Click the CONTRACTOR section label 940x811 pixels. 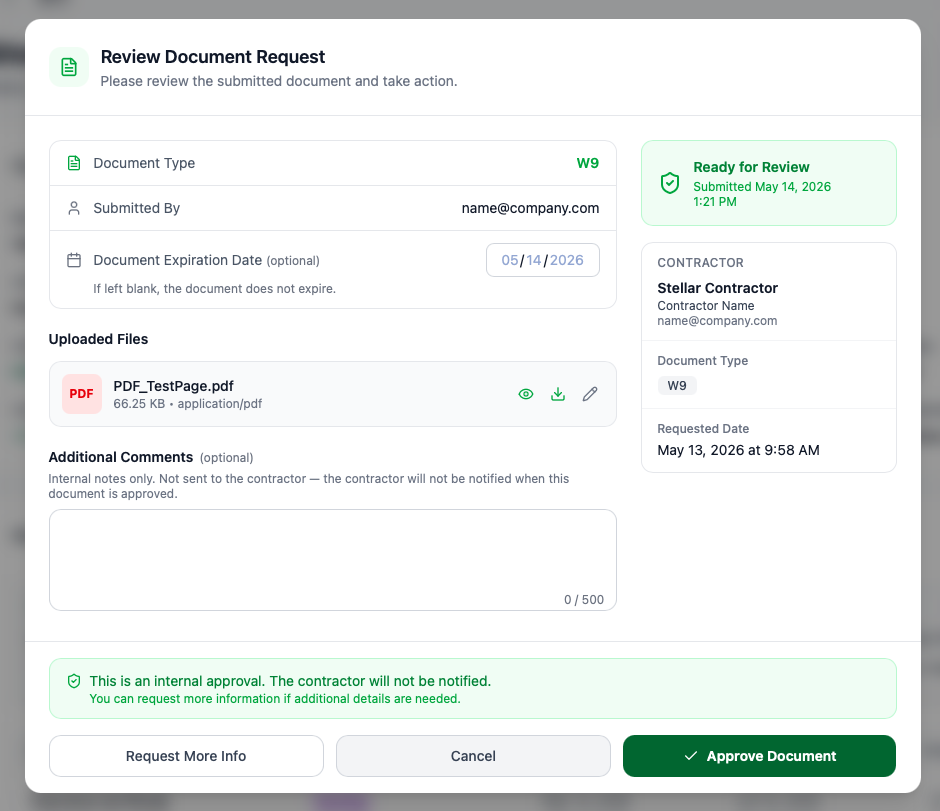point(700,263)
